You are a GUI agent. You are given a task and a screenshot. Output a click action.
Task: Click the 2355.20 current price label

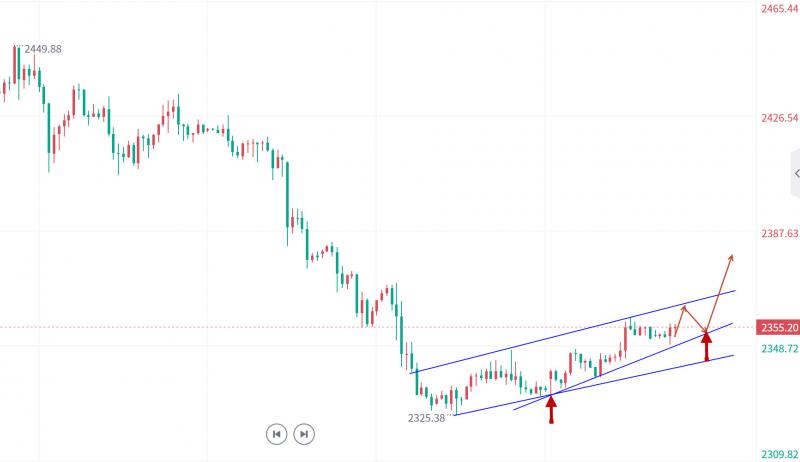(778, 328)
